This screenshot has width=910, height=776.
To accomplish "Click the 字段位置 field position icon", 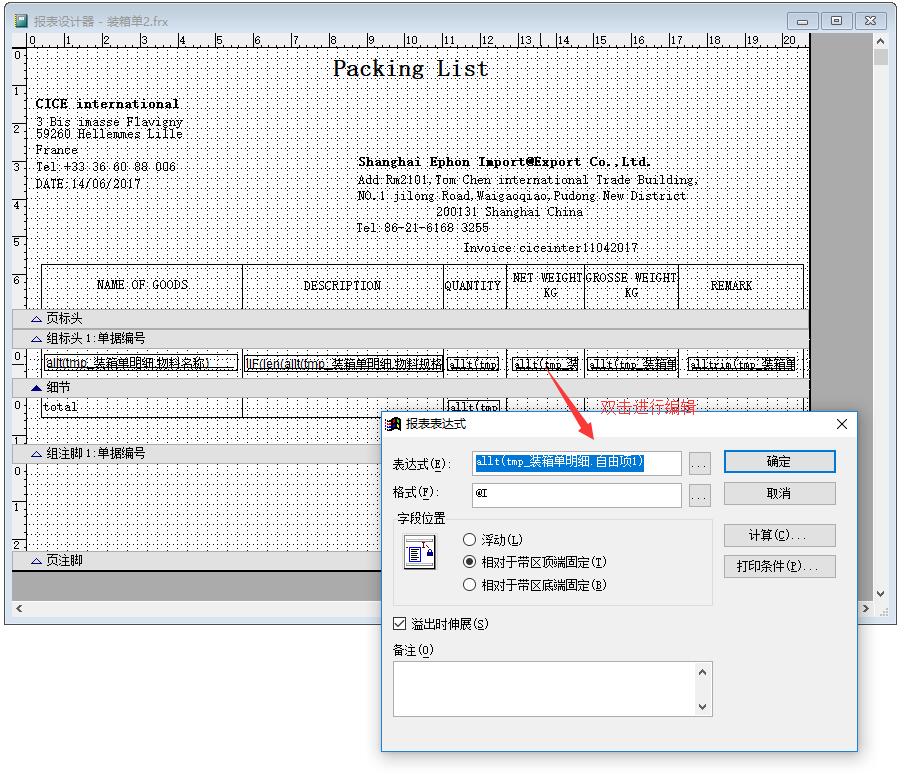I will click(420, 552).
